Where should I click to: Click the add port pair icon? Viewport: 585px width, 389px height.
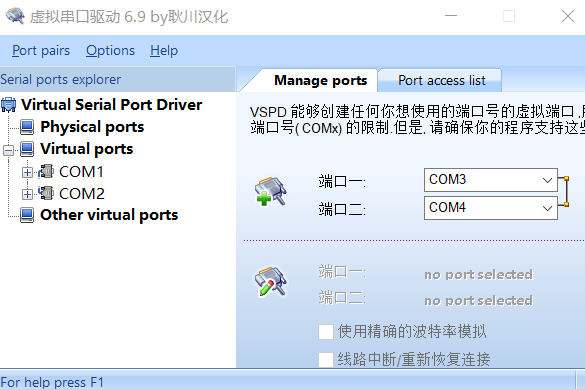(x=270, y=191)
